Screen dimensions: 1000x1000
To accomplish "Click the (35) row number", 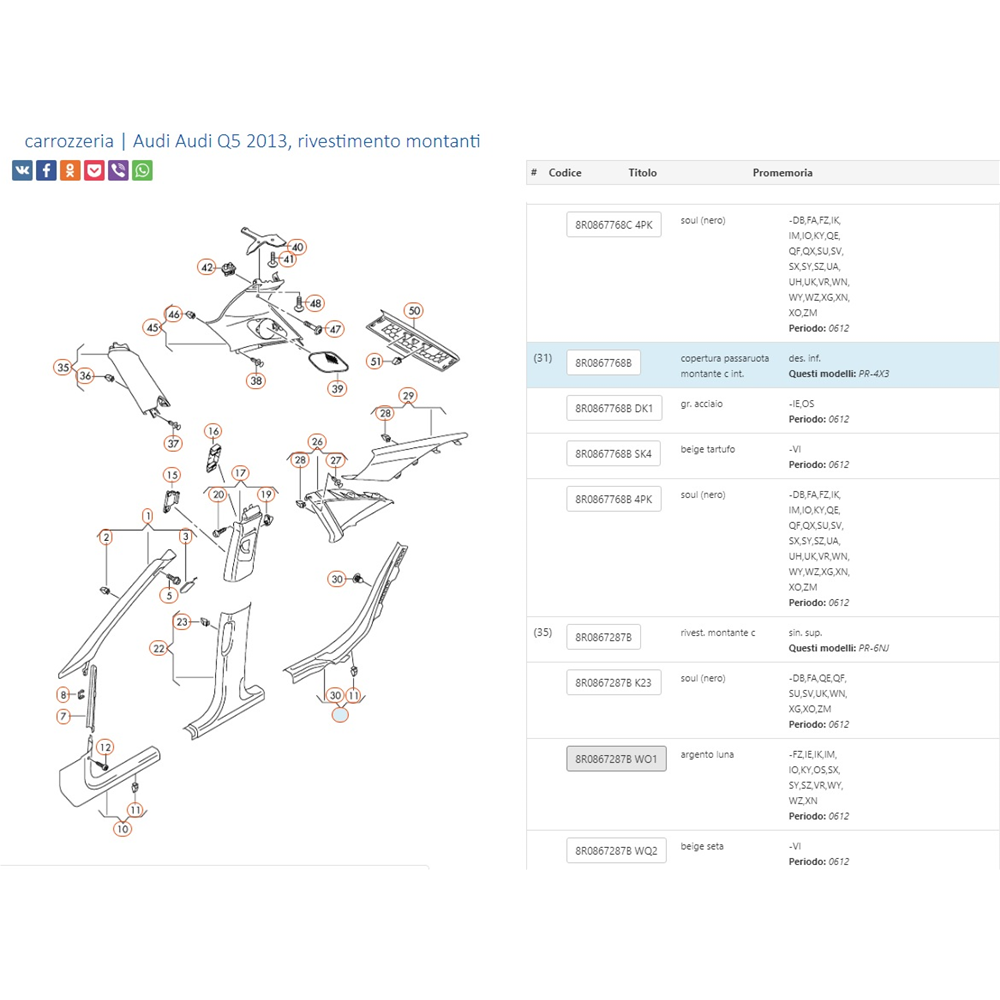I will pyautogui.click(x=543, y=632).
